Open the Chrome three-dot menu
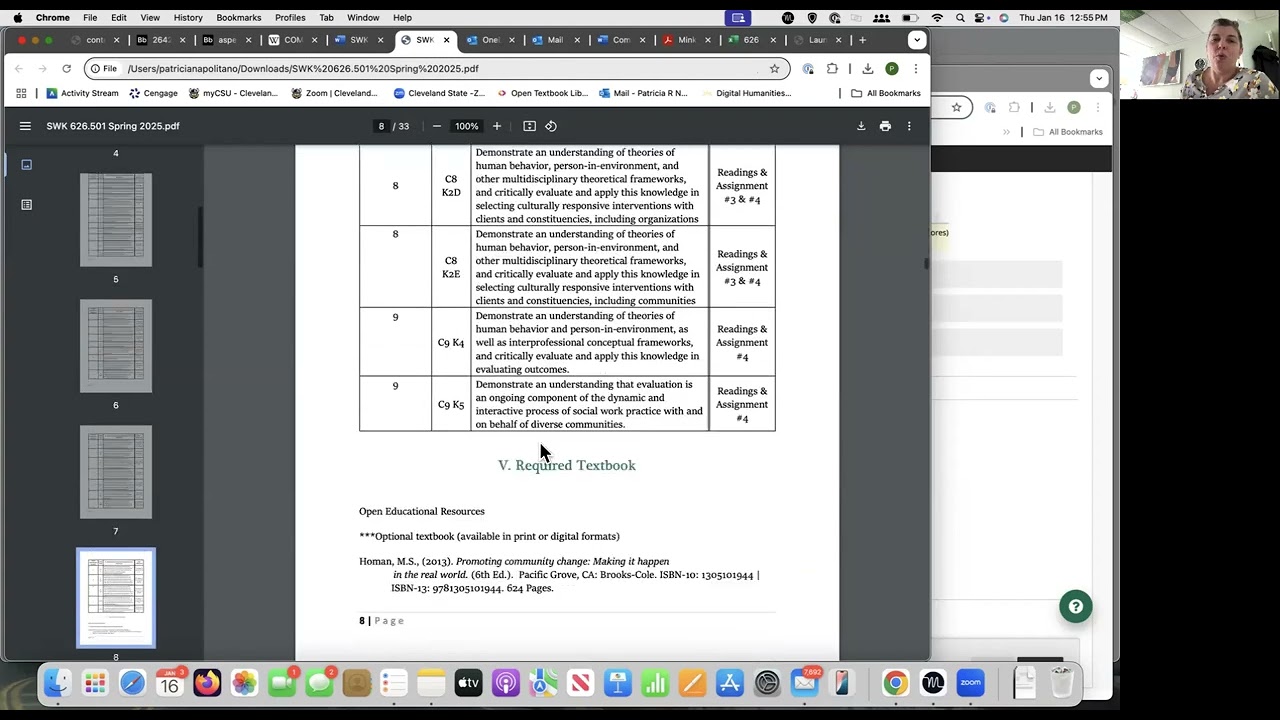 [915, 68]
